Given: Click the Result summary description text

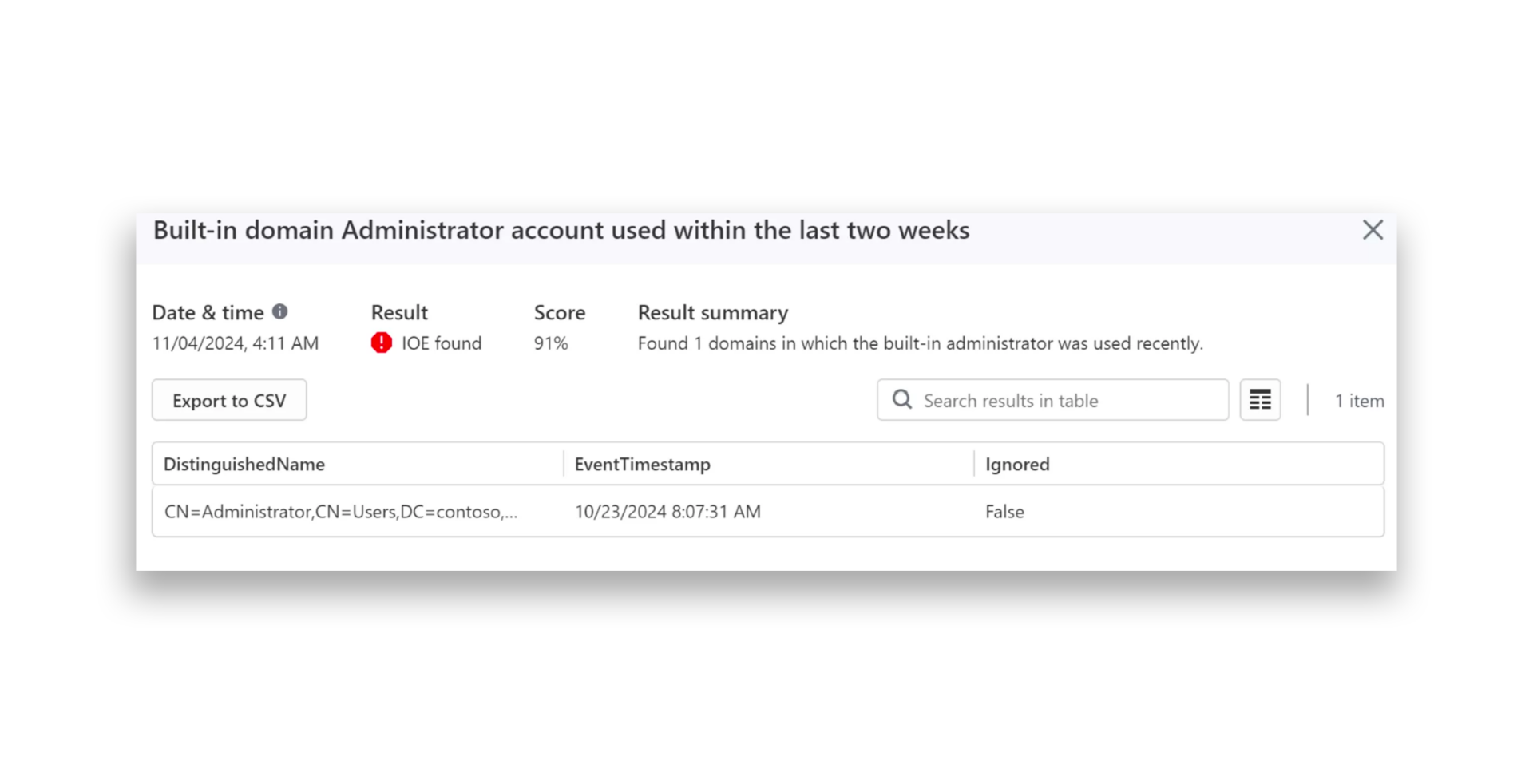Looking at the screenshot, I should pos(920,343).
